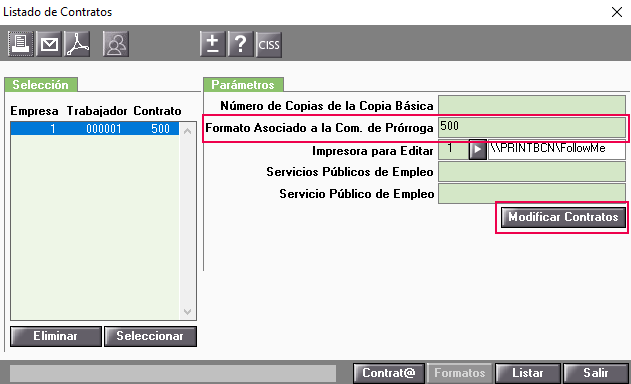Click the Número de Copias de la Copia Básica field
The image size is (631, 384).
tap(532, 105)
